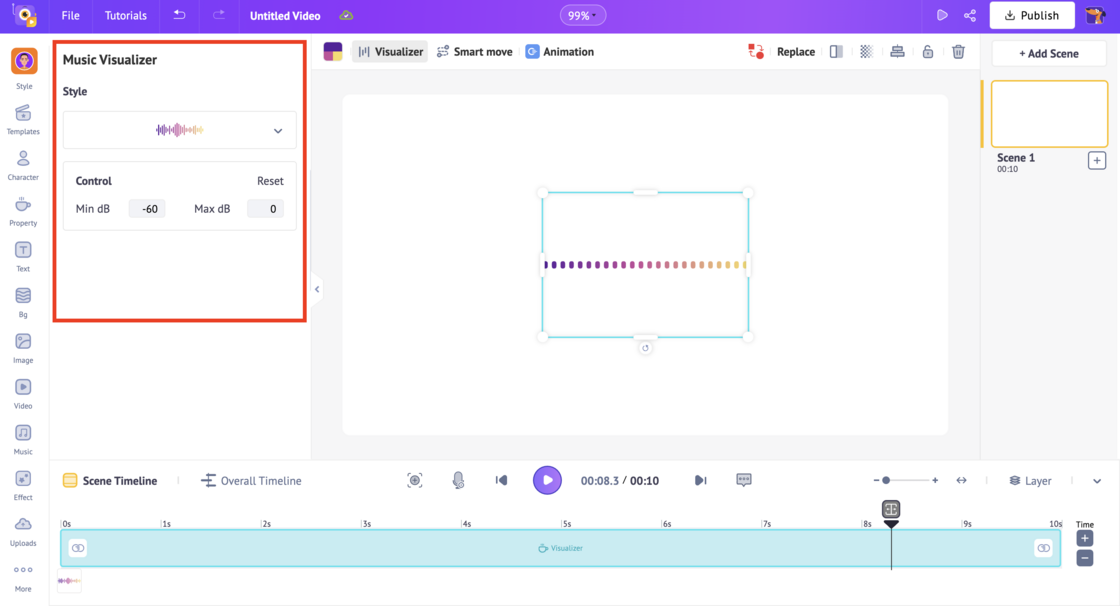Screen dimensions: 1120x606
Task: Reset the visualizer Control settings
Action: click(x=271, y=181)
